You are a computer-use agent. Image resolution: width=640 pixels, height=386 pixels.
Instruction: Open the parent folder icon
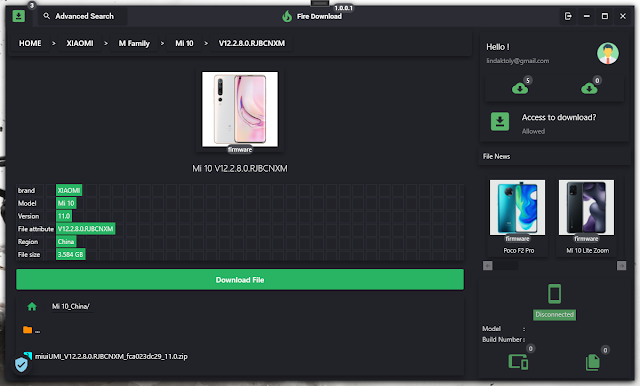pyautogui.click(x=27, y=330)
